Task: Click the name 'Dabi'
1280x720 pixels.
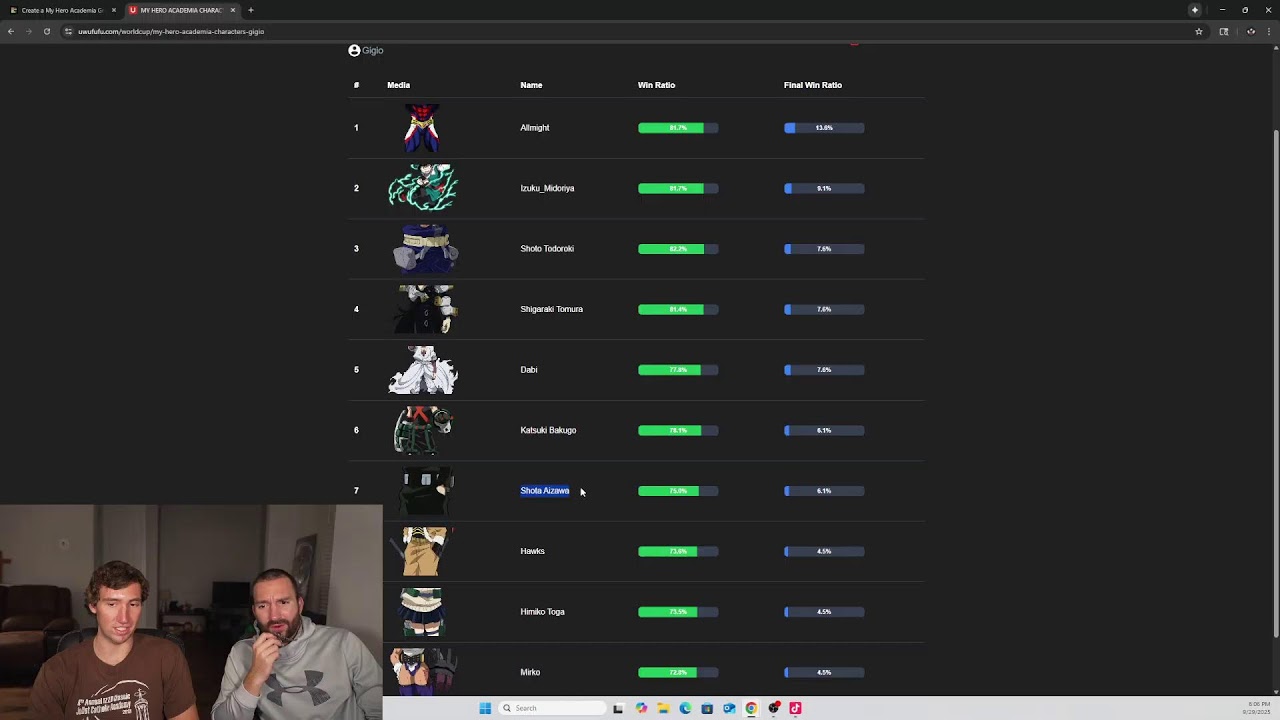Action: 529,370
